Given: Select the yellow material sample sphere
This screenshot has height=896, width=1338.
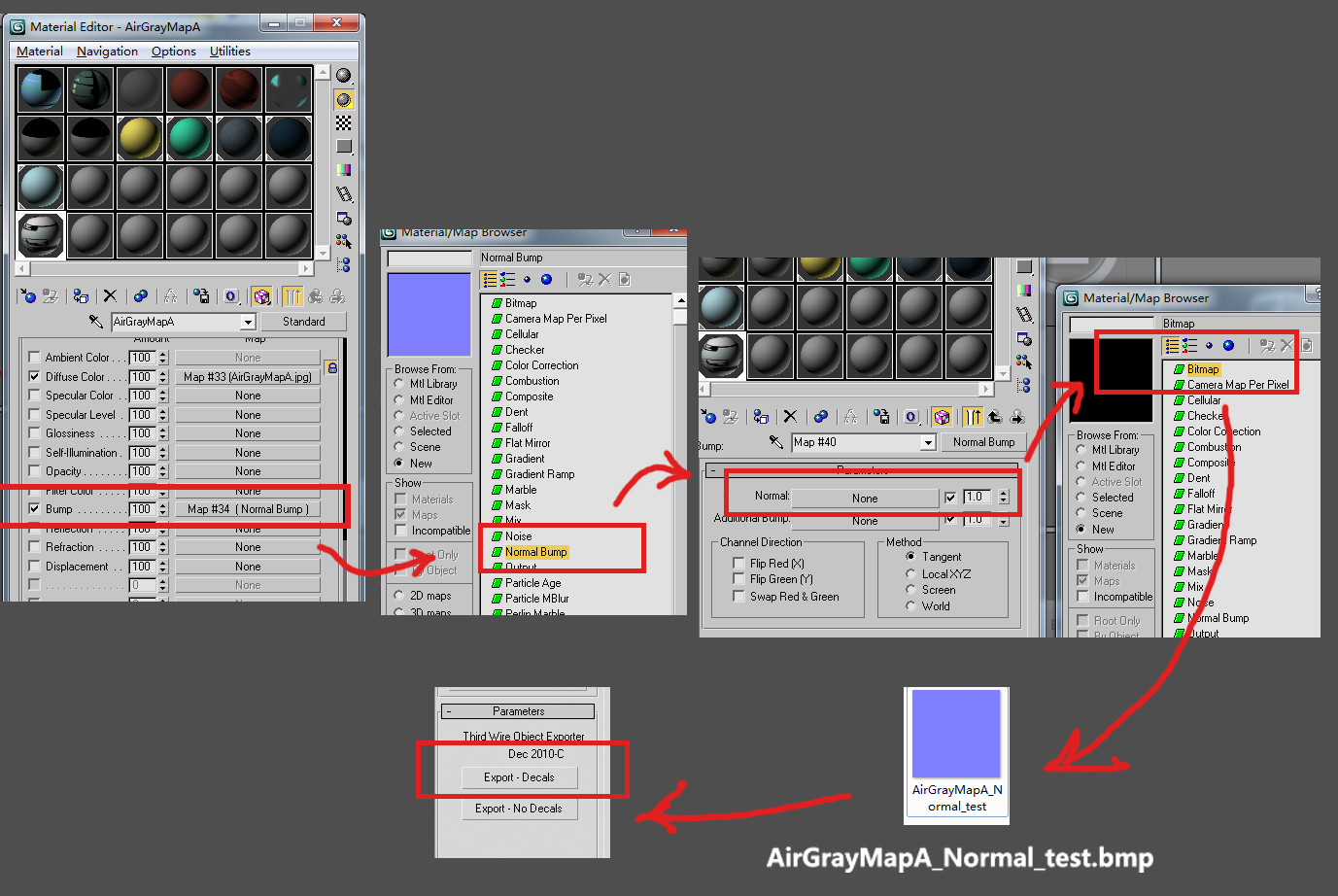Looking at the screenshot, I should point(140,138).
